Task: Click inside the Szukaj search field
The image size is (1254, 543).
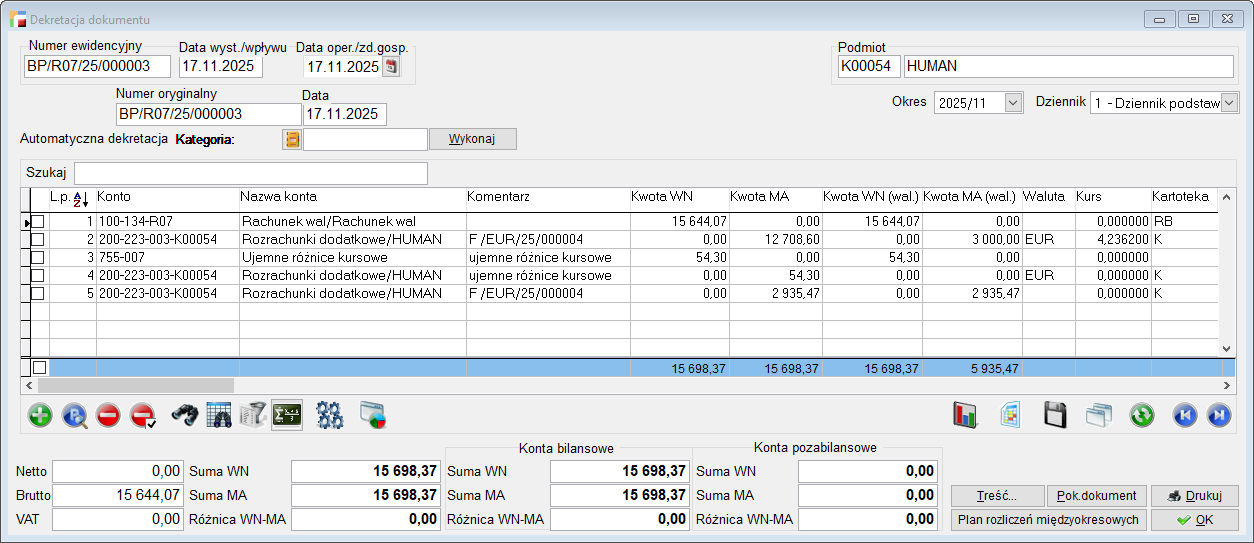Action: [250, 173]
